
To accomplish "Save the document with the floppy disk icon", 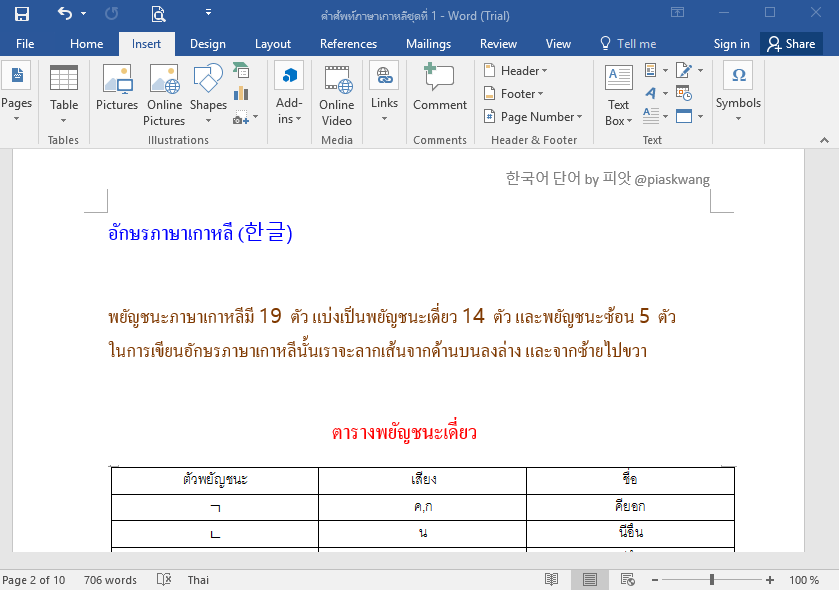I will (x=21, y=14).
